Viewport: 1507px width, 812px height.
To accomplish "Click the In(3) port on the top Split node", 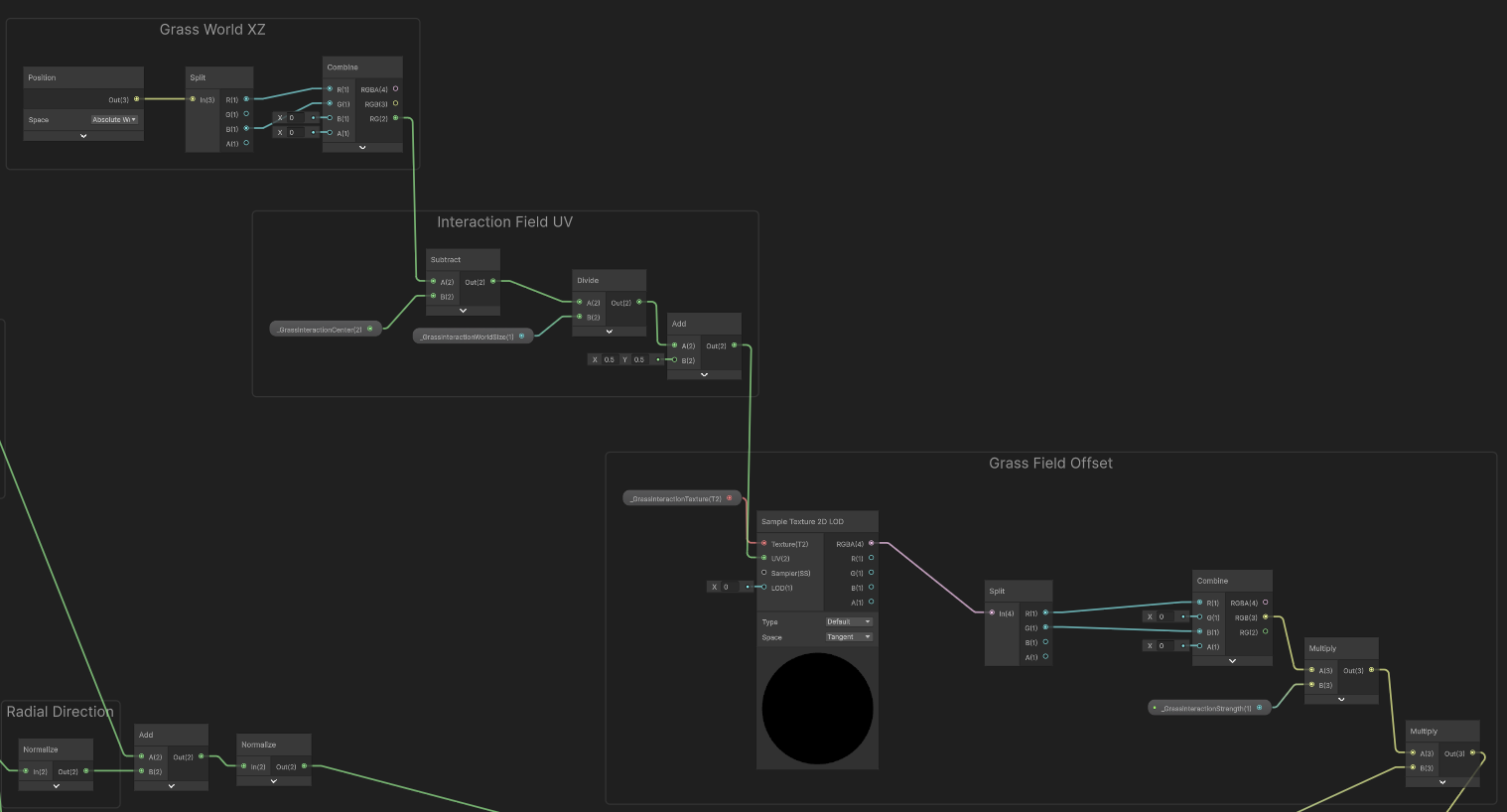I will [193, 99].
